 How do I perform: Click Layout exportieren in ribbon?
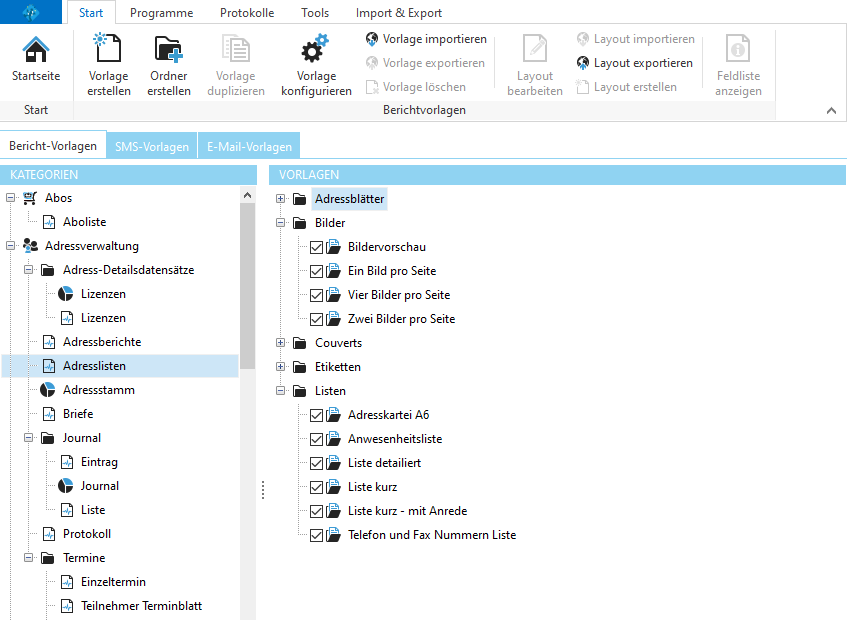pos(635,63)
